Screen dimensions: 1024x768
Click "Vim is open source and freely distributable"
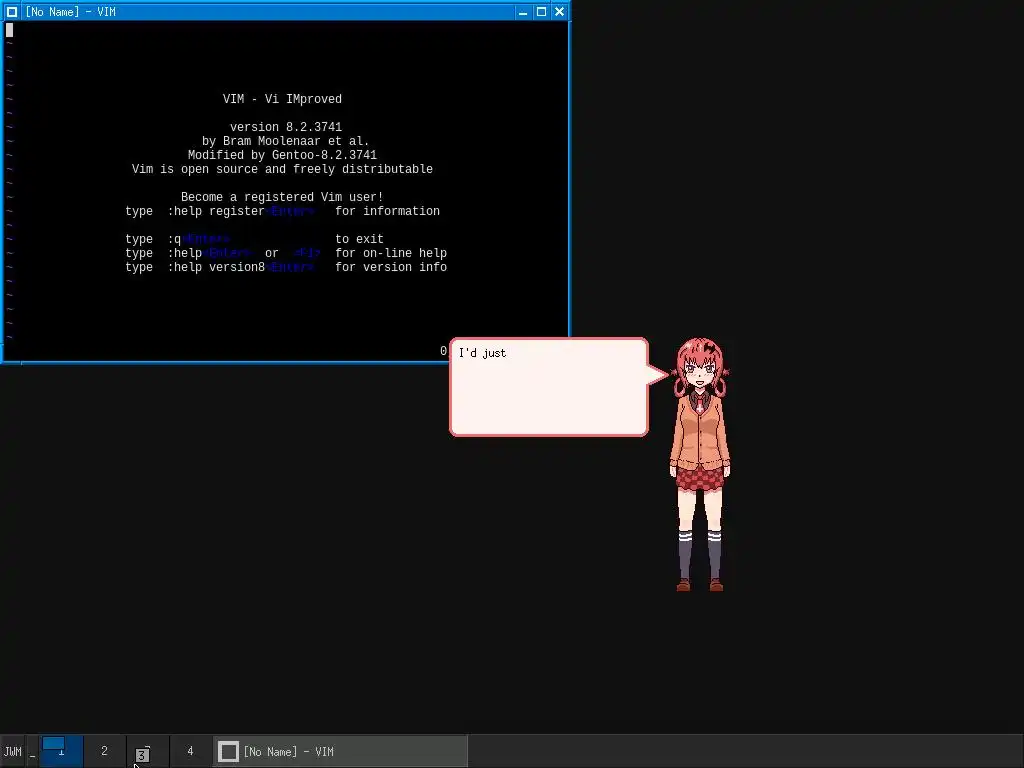pos(282,169)
